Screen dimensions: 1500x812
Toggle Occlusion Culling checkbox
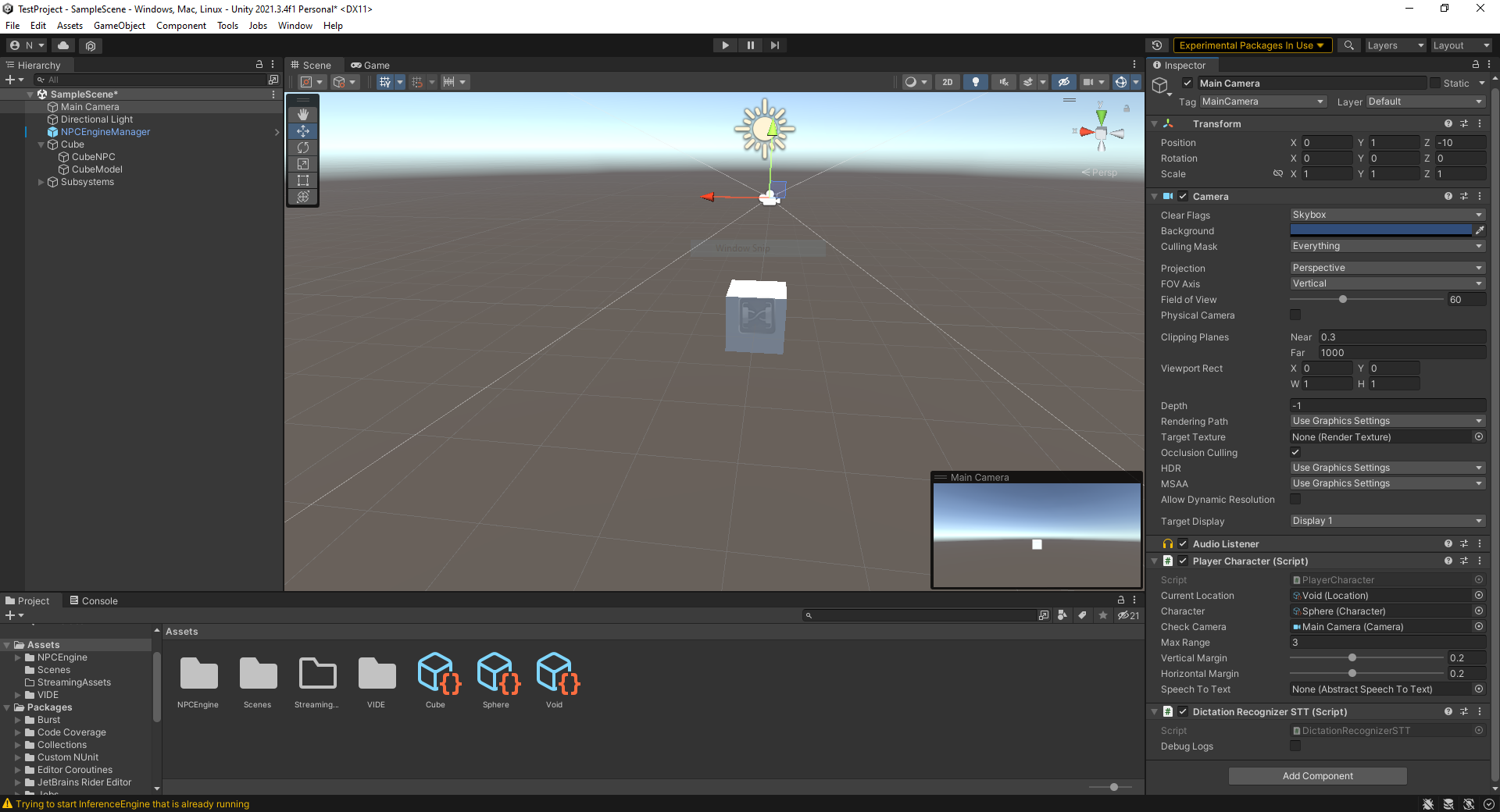1295,452
